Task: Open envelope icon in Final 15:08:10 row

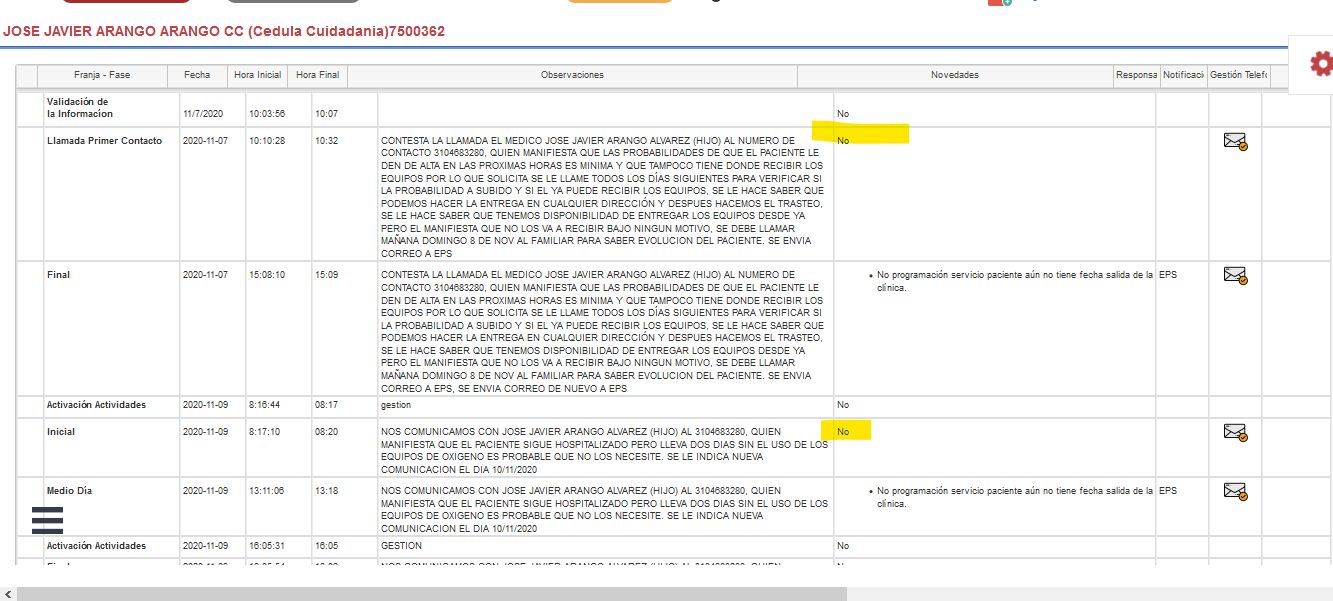Action: 1235,275
